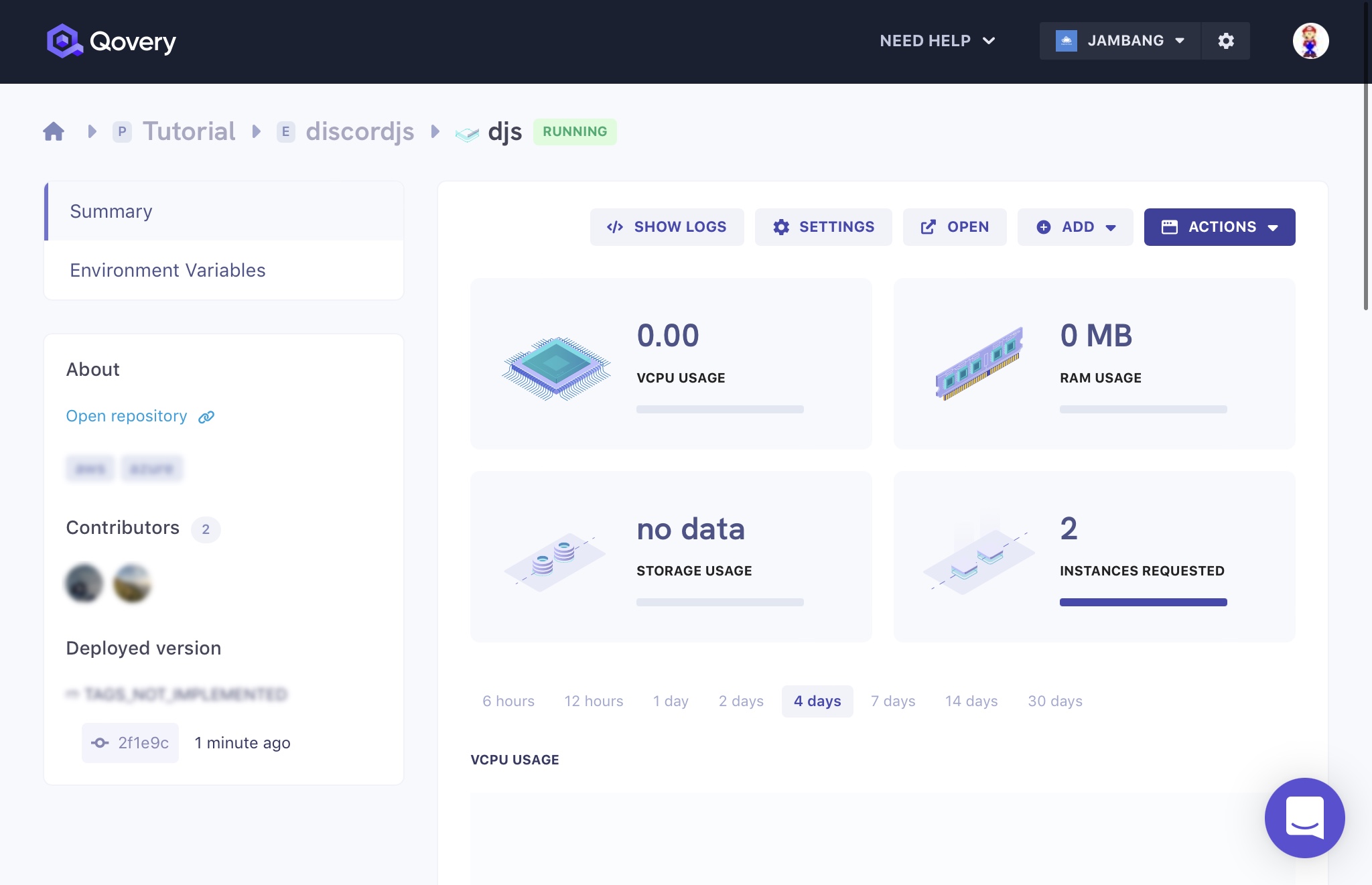1372x885 pixels.
Task: Open the application Settings button
Action: [823, 227]
